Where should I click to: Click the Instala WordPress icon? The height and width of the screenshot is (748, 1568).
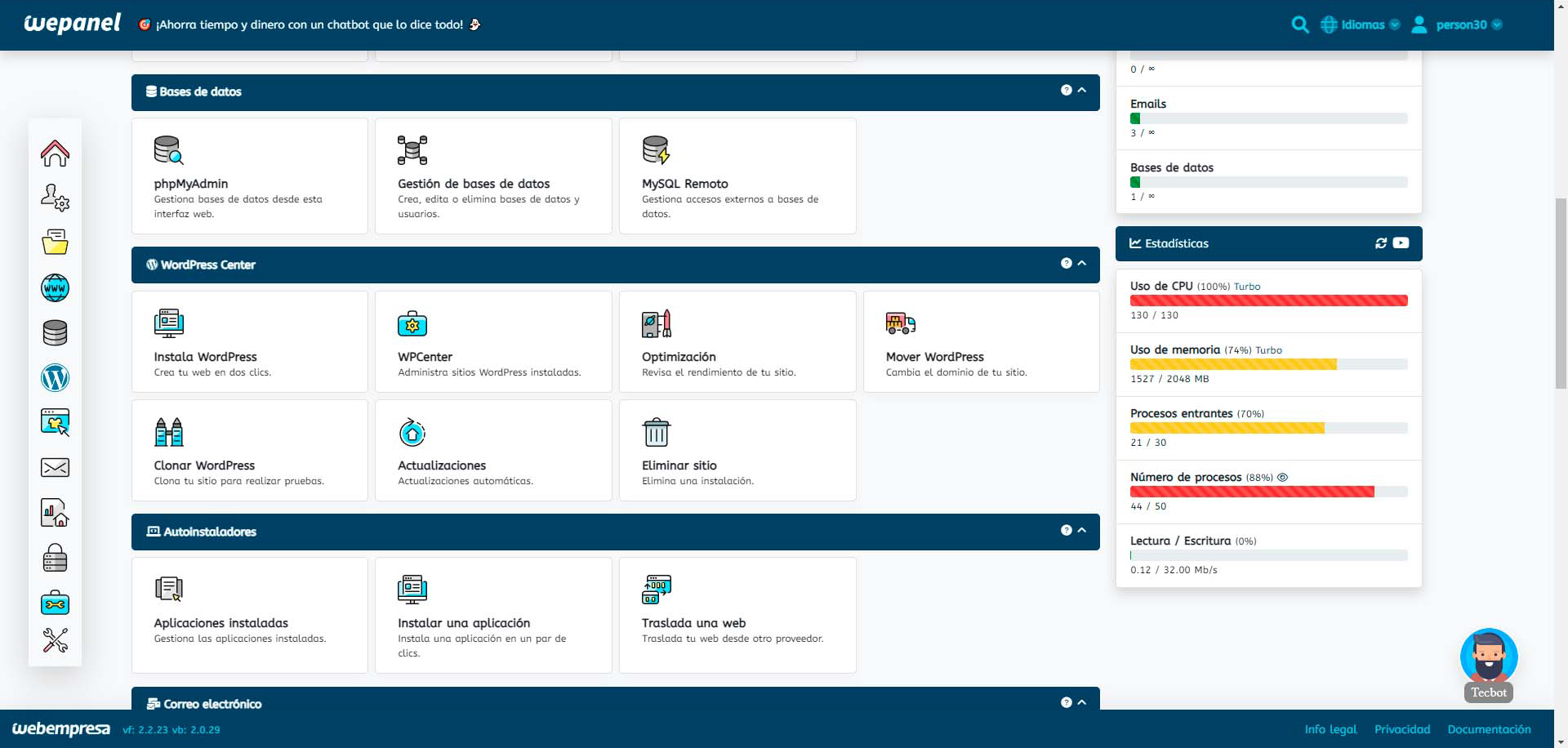pyautogui.click(x=168, y=323)
